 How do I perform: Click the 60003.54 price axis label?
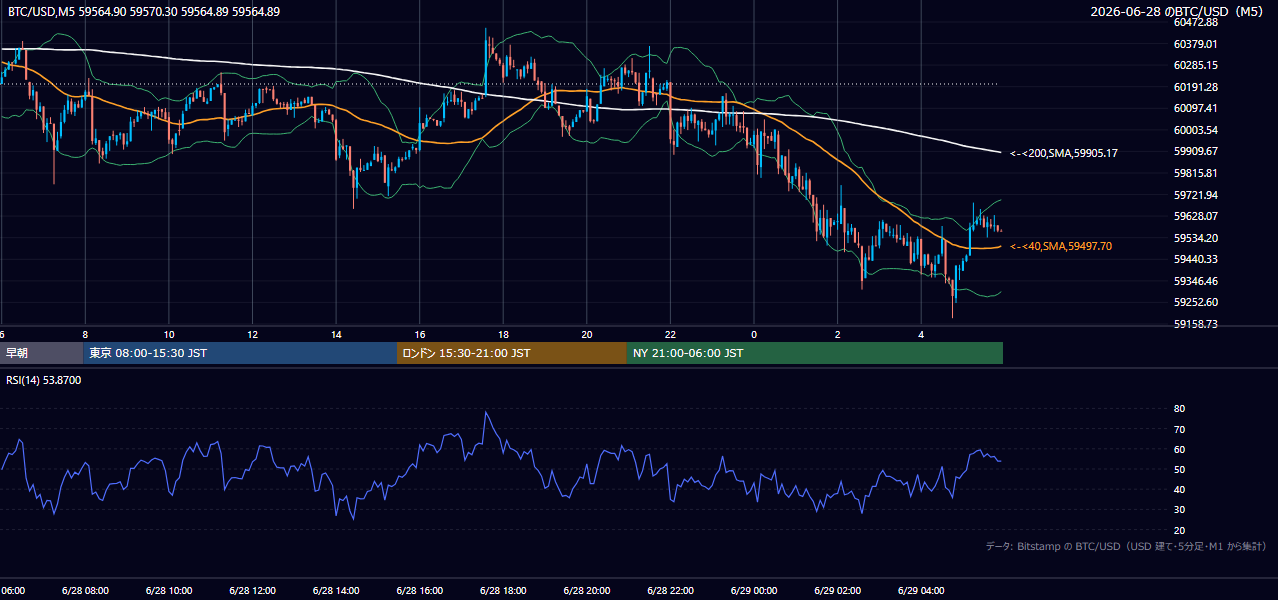pyautogui.click(x=1195, y=130)
